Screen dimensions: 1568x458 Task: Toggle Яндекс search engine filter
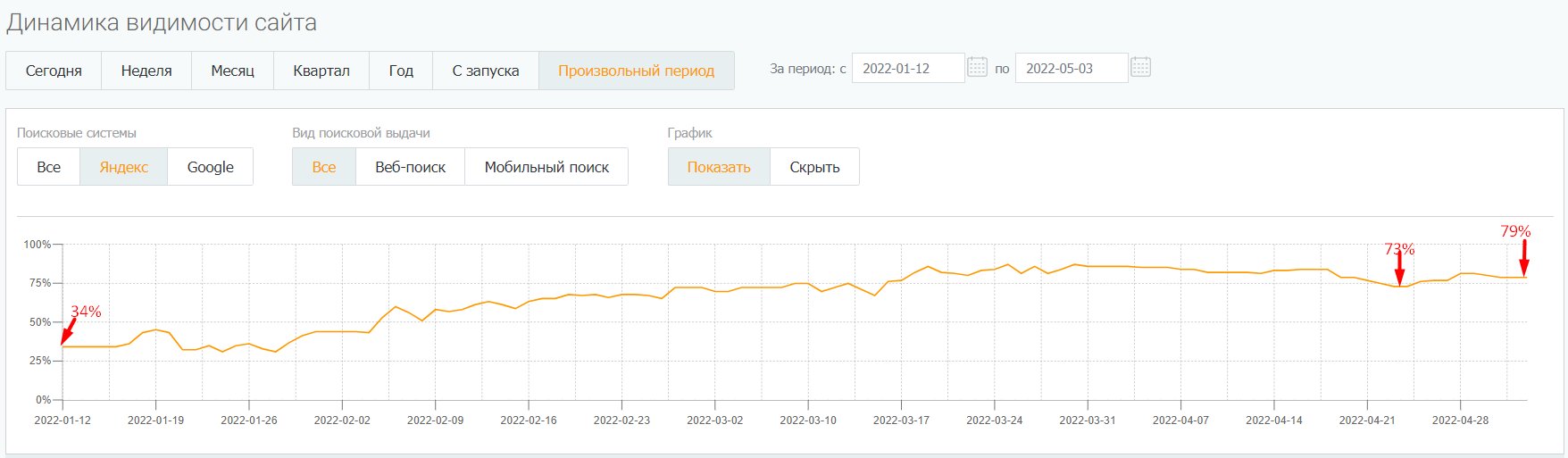(x=124, y=167)
